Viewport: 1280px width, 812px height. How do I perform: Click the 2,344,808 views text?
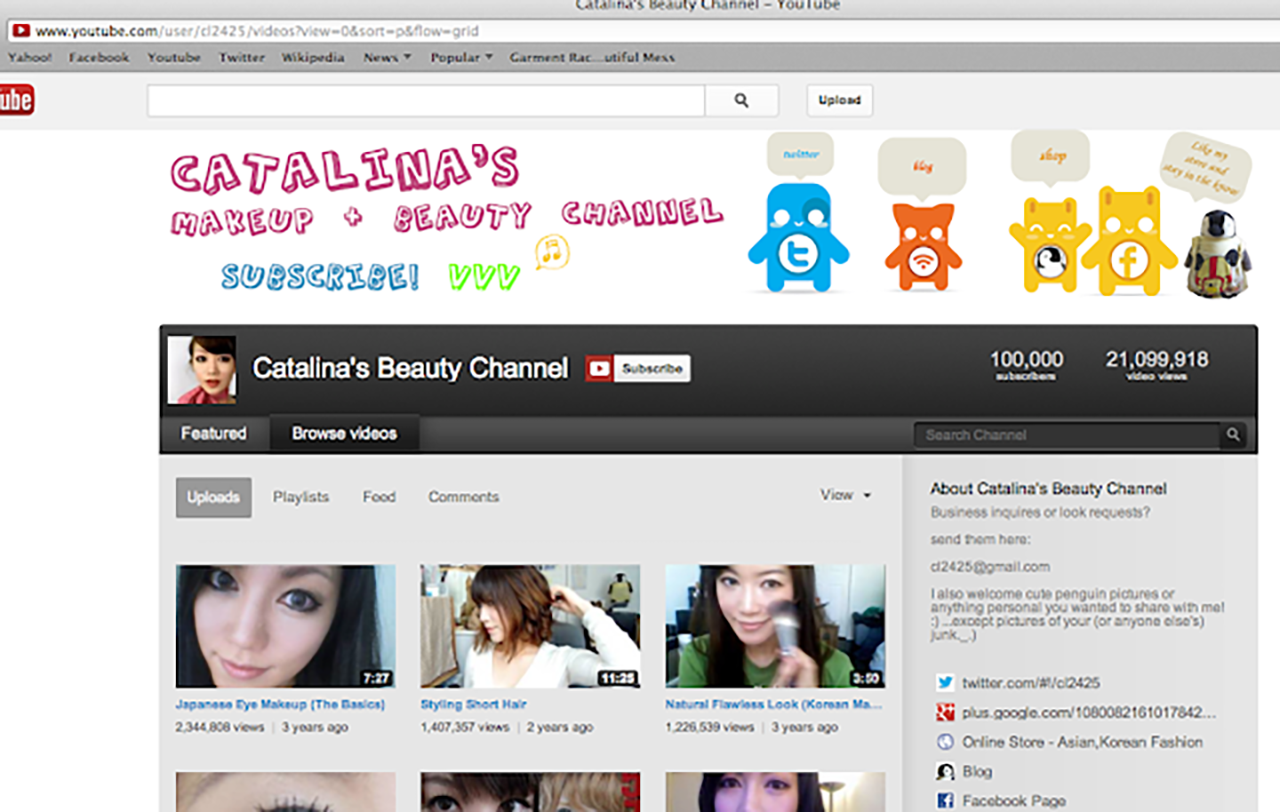tap(219, 727)
